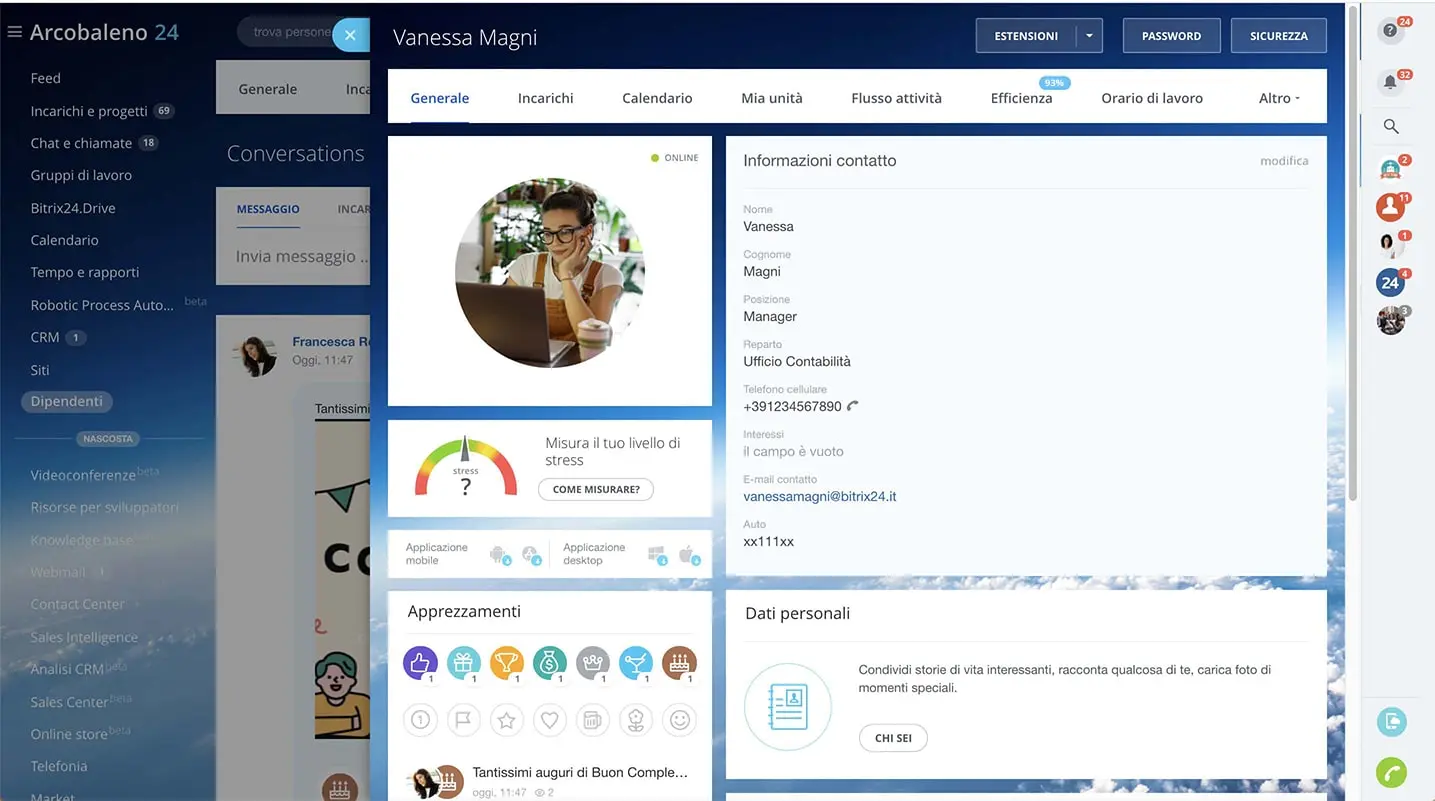
Task: Open the blue 24 chat in right sidebar
Action: coord(1390,283)
